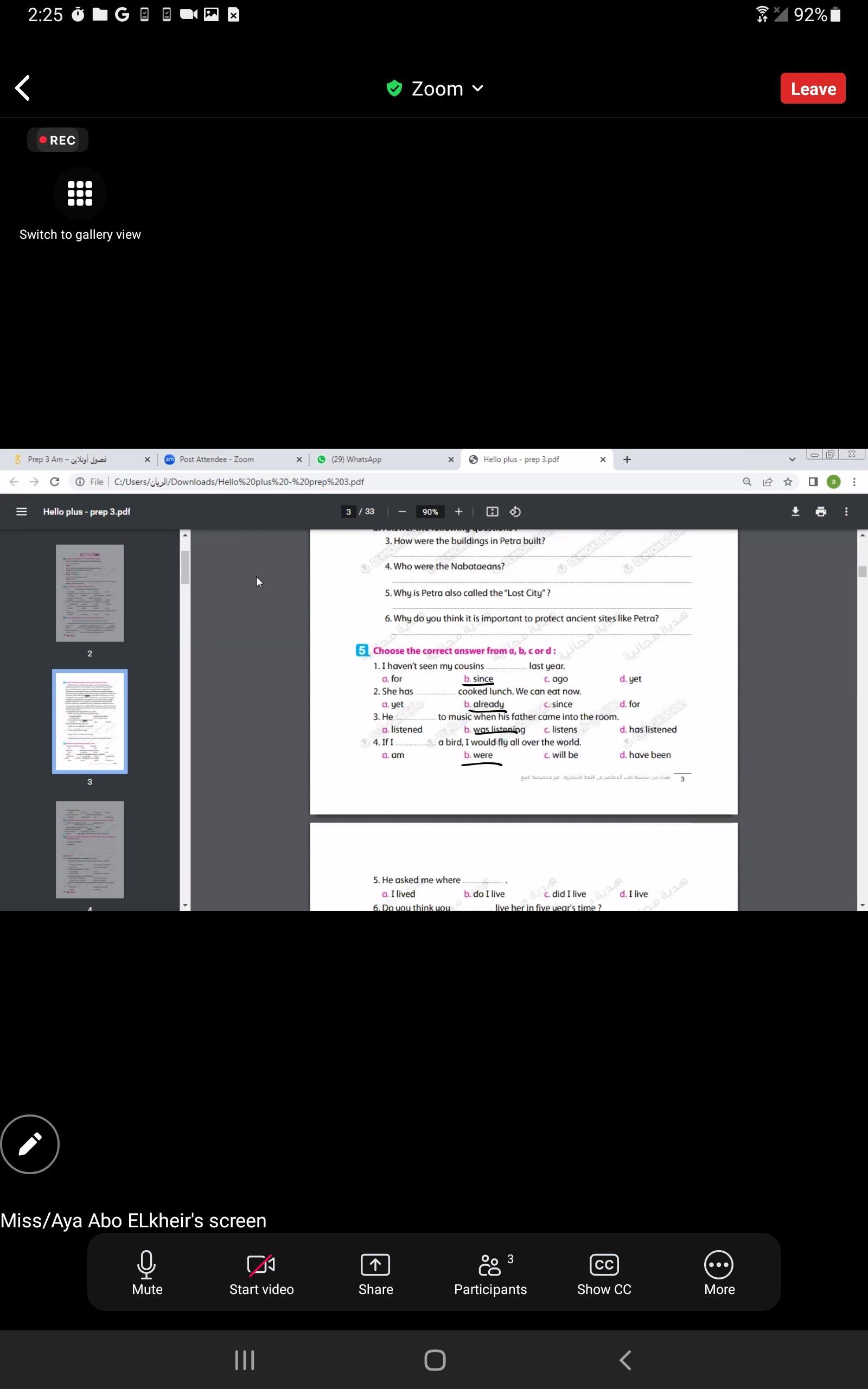Tap the back arrow at top left

23,88
